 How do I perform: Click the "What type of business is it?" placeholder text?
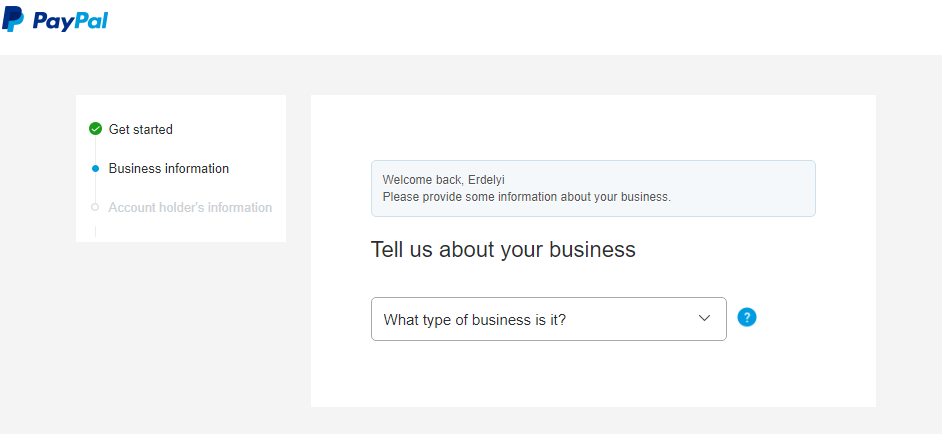tap(475, 320)
